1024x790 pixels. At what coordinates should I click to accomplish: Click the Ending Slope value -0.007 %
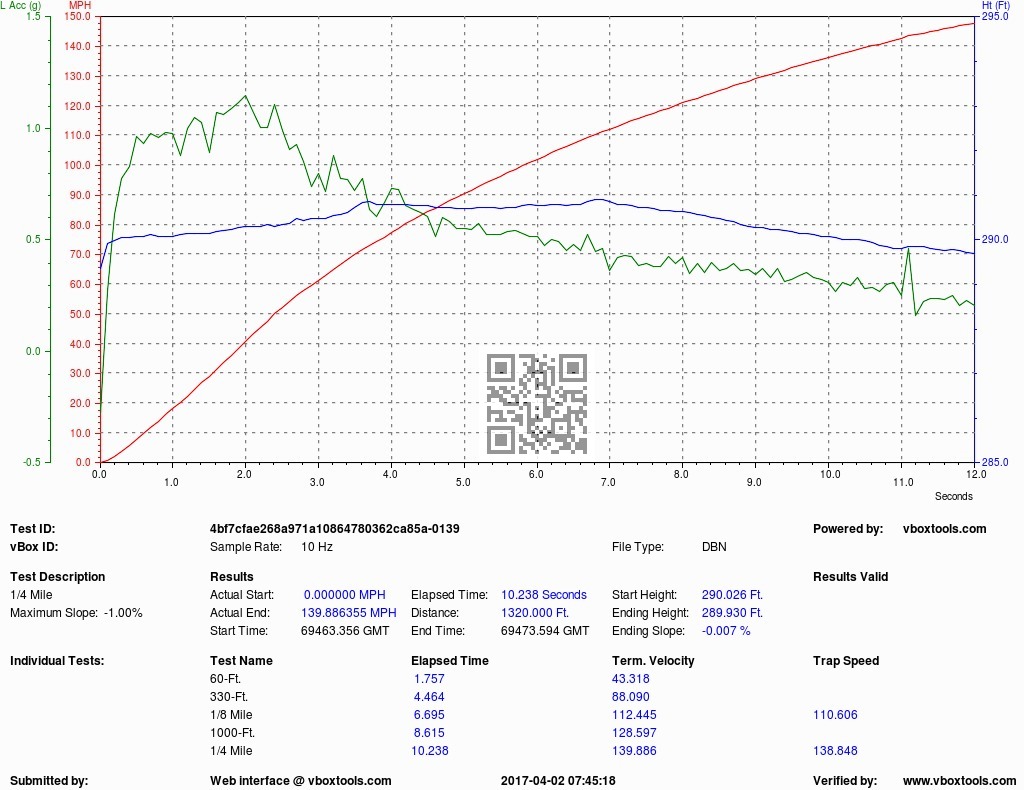pos(726,631)
